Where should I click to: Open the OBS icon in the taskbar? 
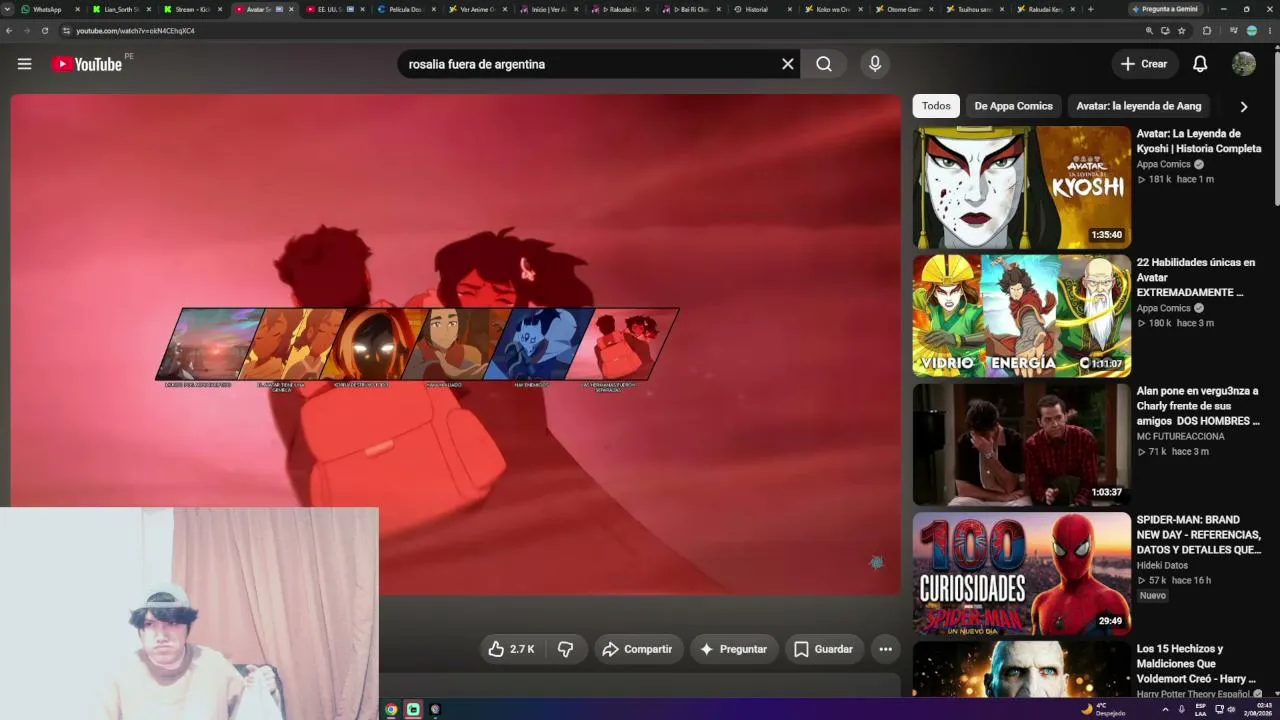(435, 709)
